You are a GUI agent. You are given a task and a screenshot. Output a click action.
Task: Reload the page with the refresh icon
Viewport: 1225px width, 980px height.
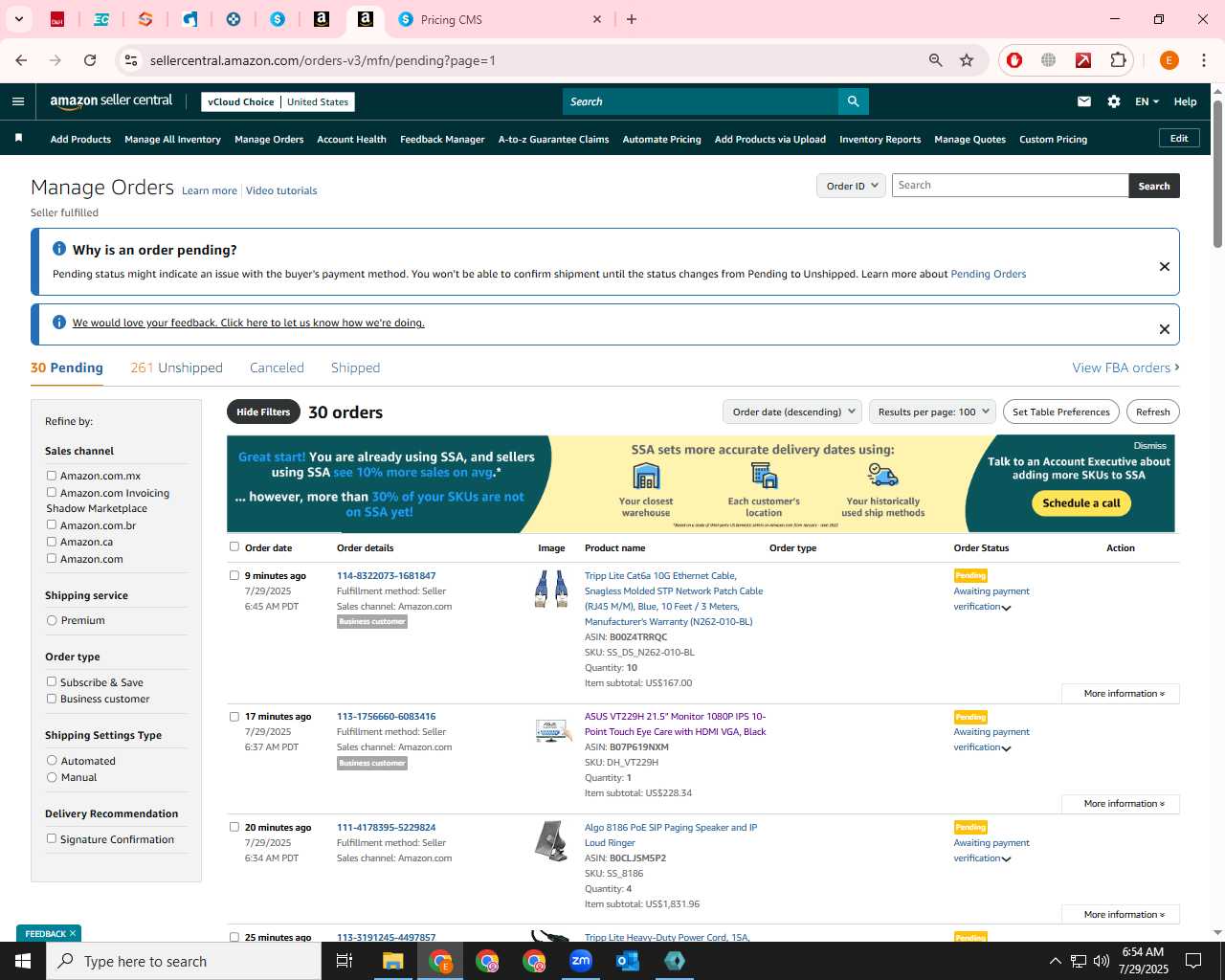click(x=90, y=60)
